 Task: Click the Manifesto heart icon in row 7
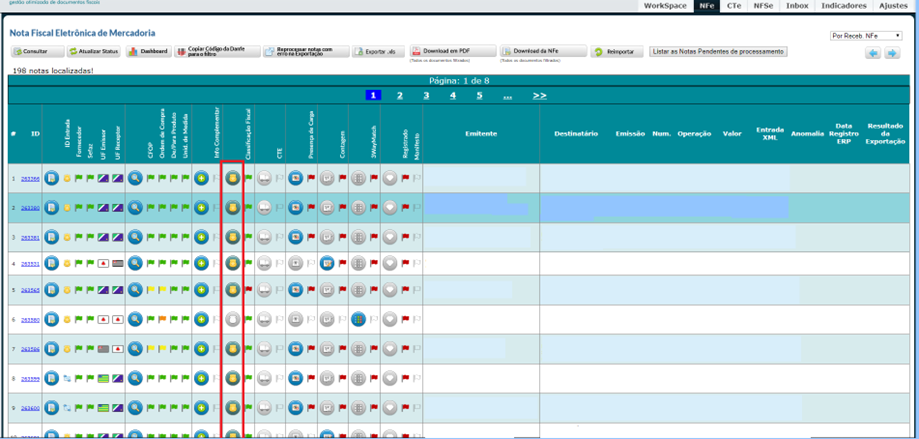tap(390, 349)
